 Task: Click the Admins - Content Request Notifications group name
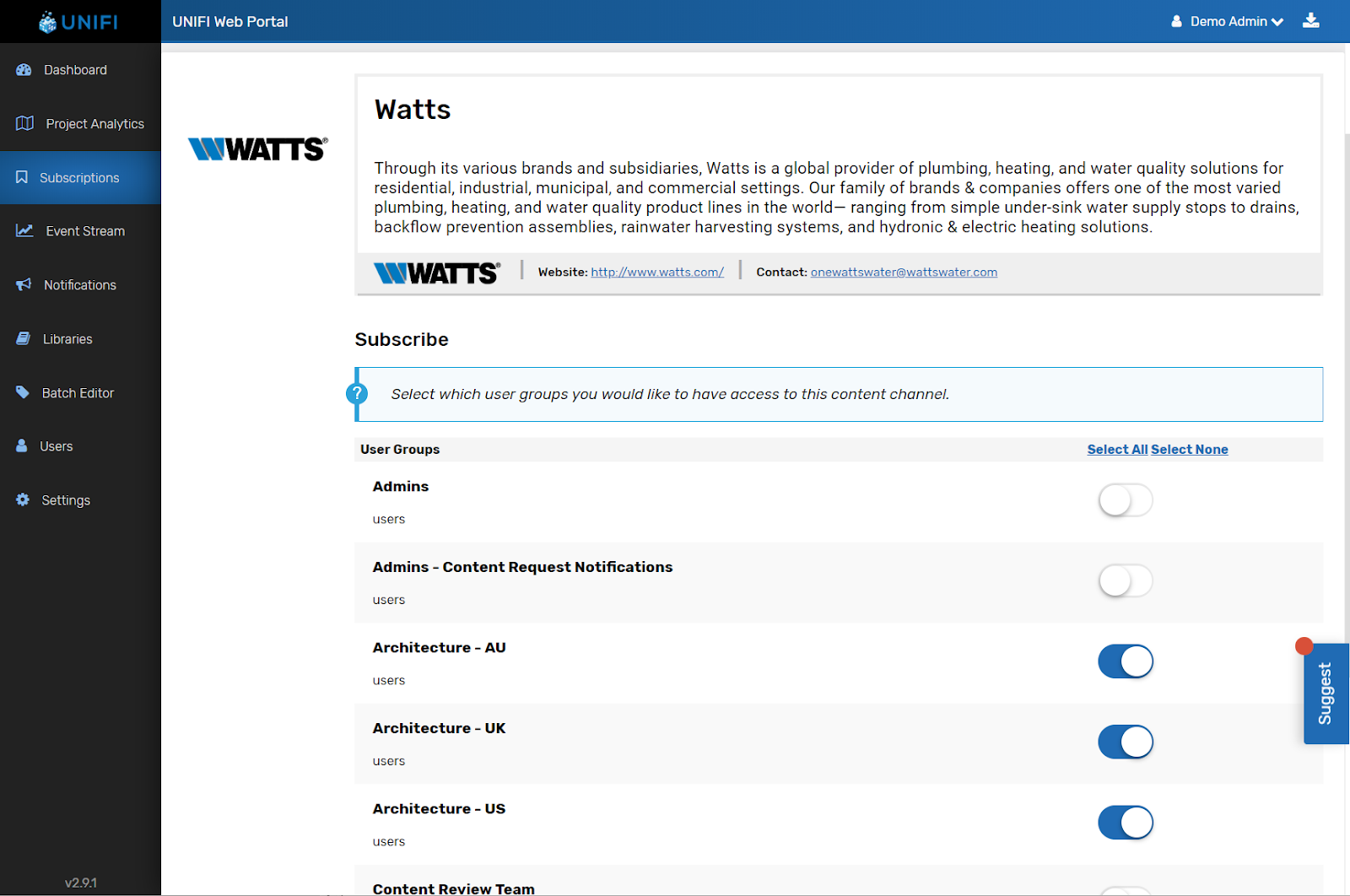click(523, 568)
